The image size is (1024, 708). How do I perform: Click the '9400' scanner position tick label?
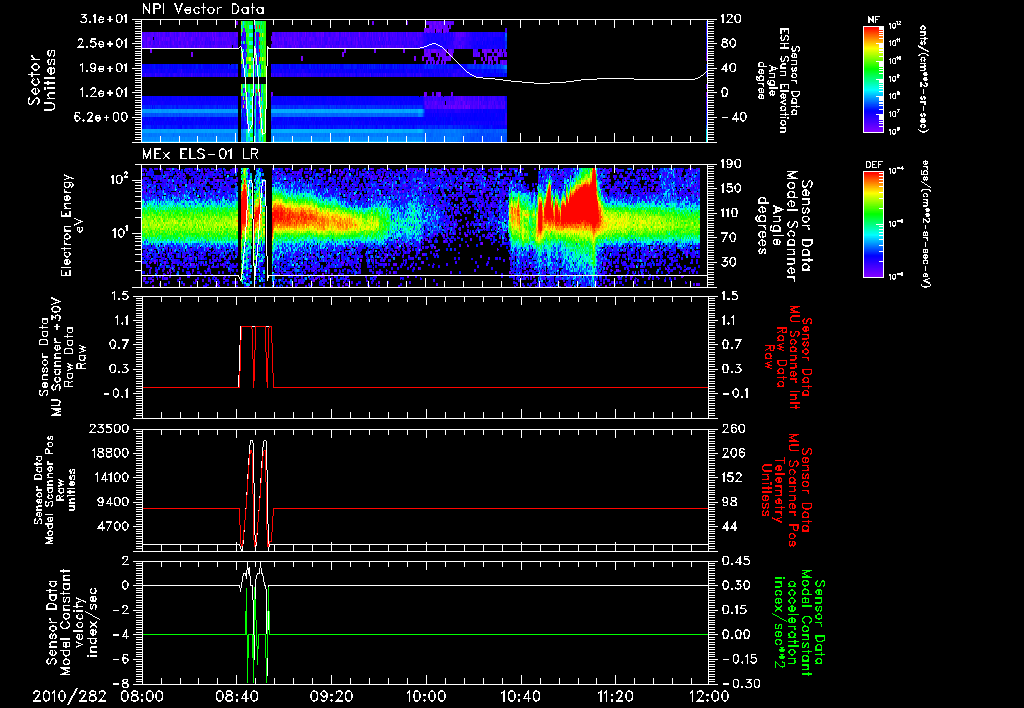tap(114, 502)
